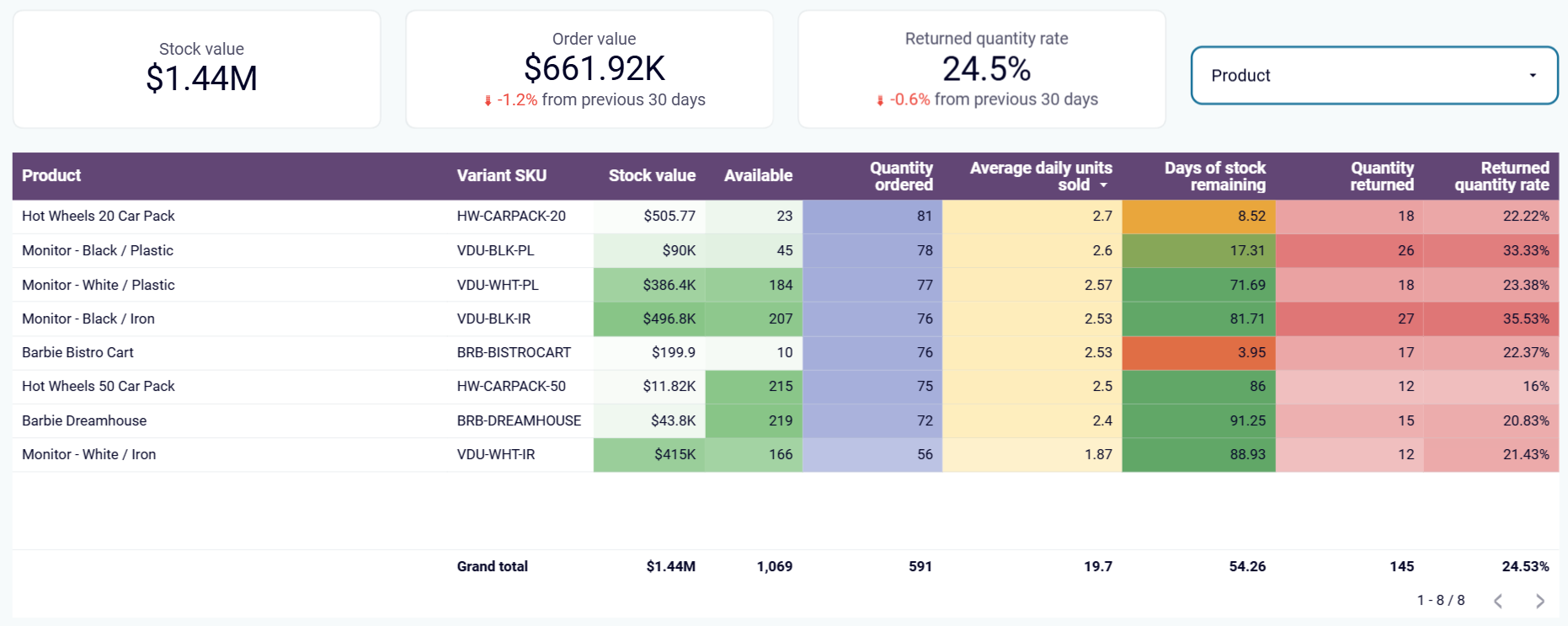
Task: Click grand total available 1,069
Action: tap(775, 566)
